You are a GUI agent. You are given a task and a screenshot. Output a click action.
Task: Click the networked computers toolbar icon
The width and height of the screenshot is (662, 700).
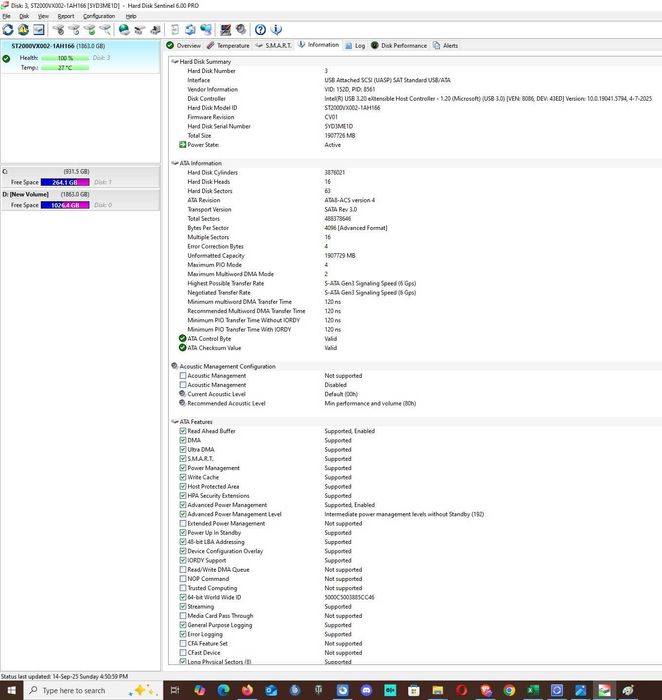coord(206,30)
